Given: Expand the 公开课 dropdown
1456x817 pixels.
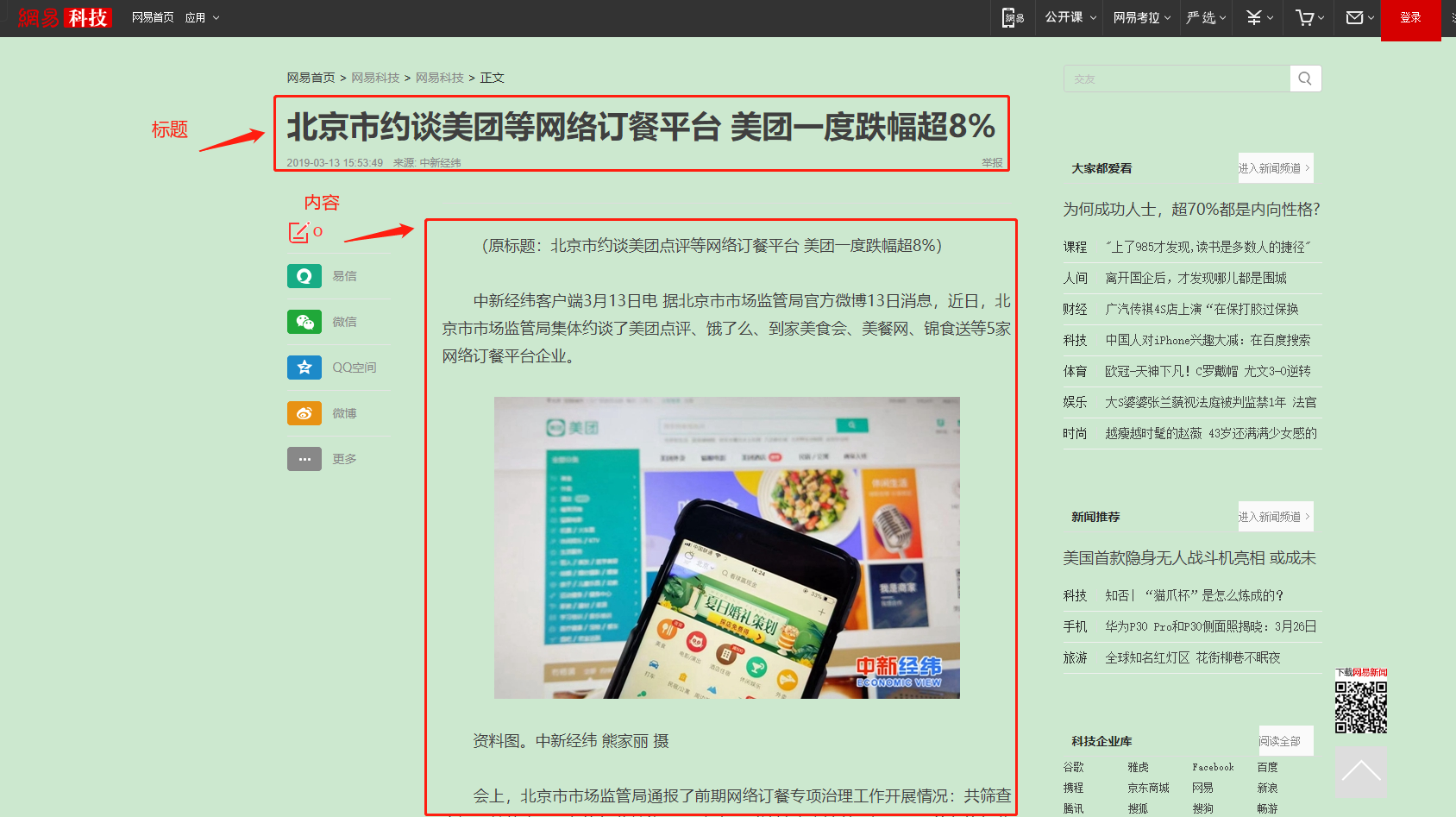Looking at the screenshot, I should (x=1070, y=17).
